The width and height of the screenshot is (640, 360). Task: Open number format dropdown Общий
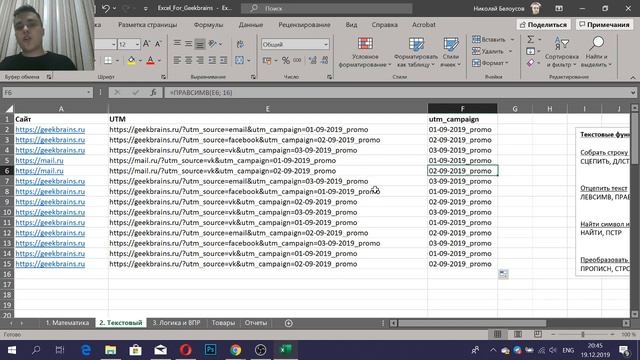pyautogui.click(x=326, y=44)
